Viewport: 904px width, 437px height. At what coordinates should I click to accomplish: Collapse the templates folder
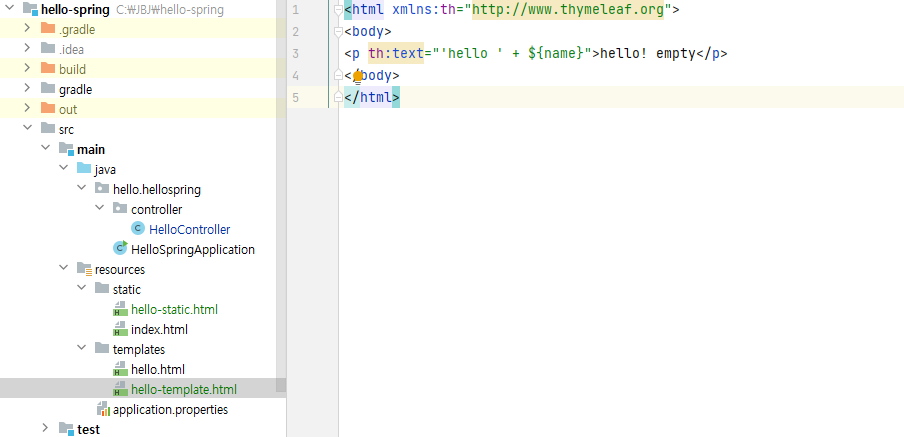pyautogui.click(x=81, y=349)
